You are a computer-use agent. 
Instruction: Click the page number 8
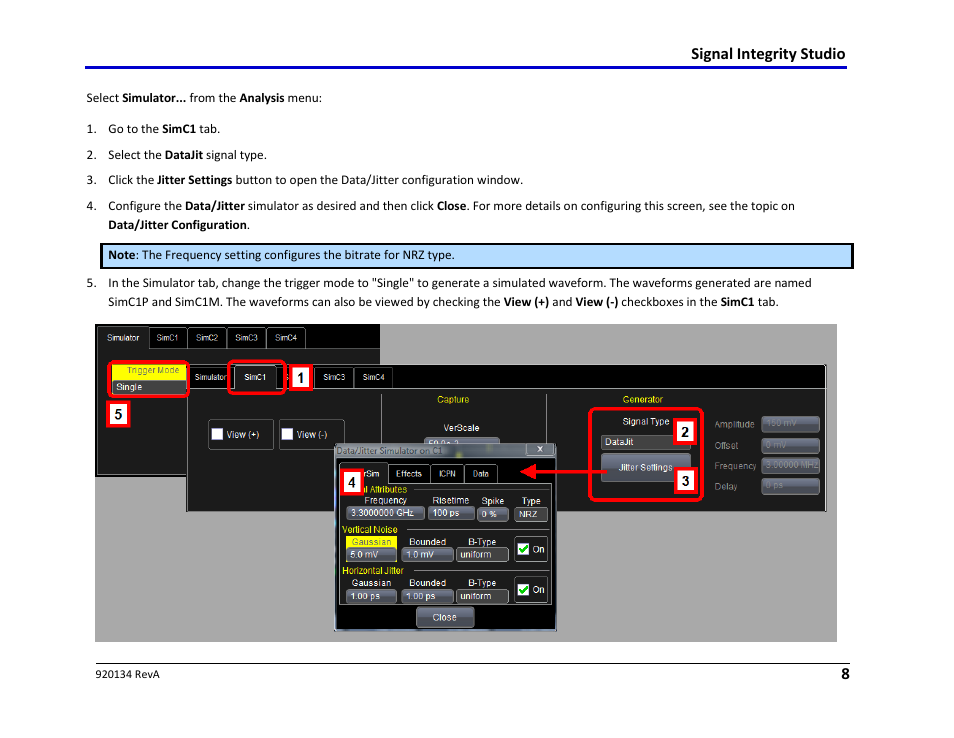845,674
